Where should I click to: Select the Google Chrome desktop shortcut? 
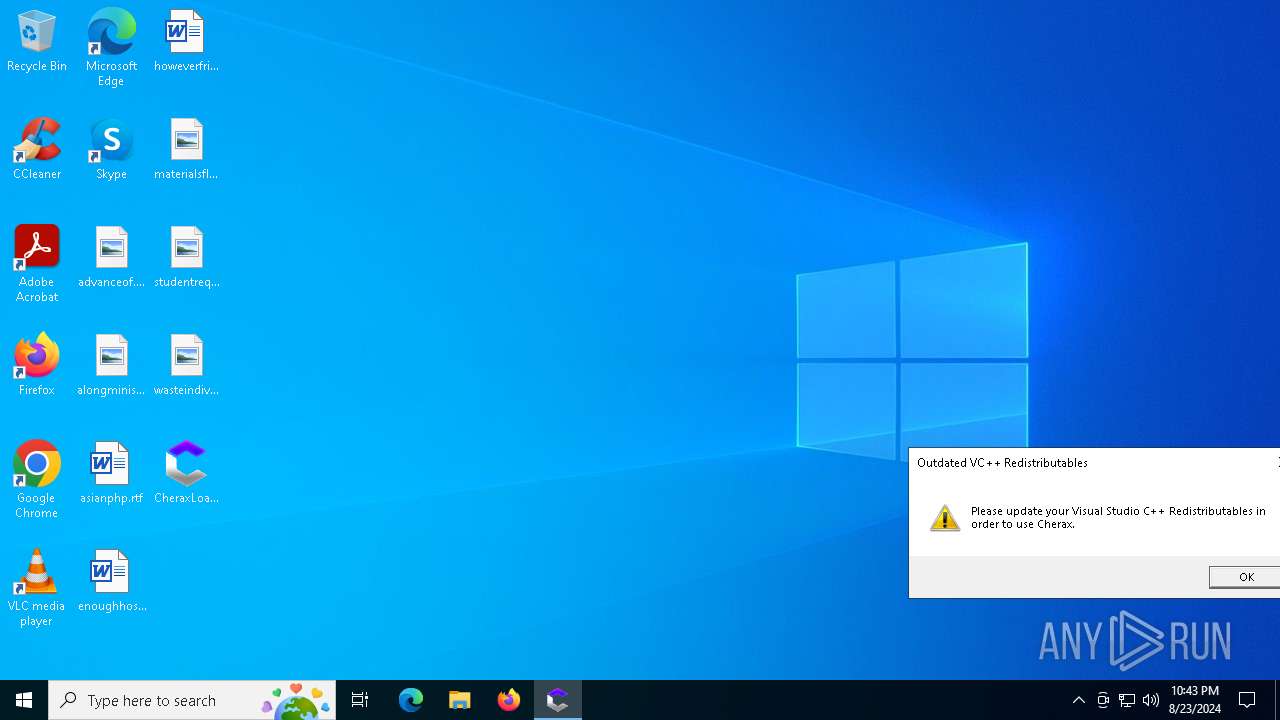click(37, 480)
